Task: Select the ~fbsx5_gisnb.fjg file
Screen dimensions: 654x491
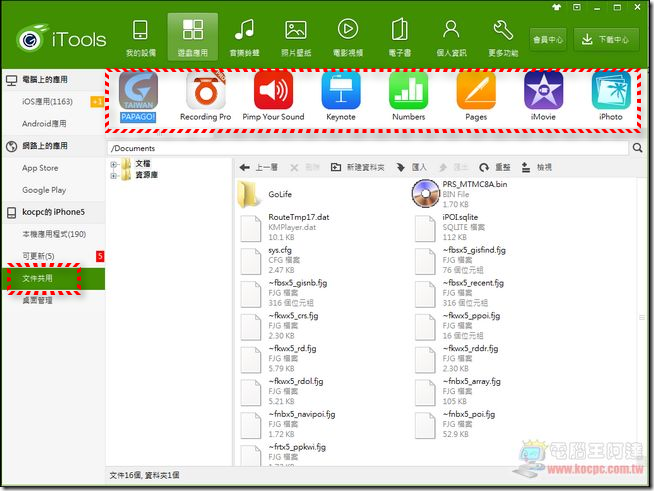Action: pyautogui.click(x=284, y=293)
